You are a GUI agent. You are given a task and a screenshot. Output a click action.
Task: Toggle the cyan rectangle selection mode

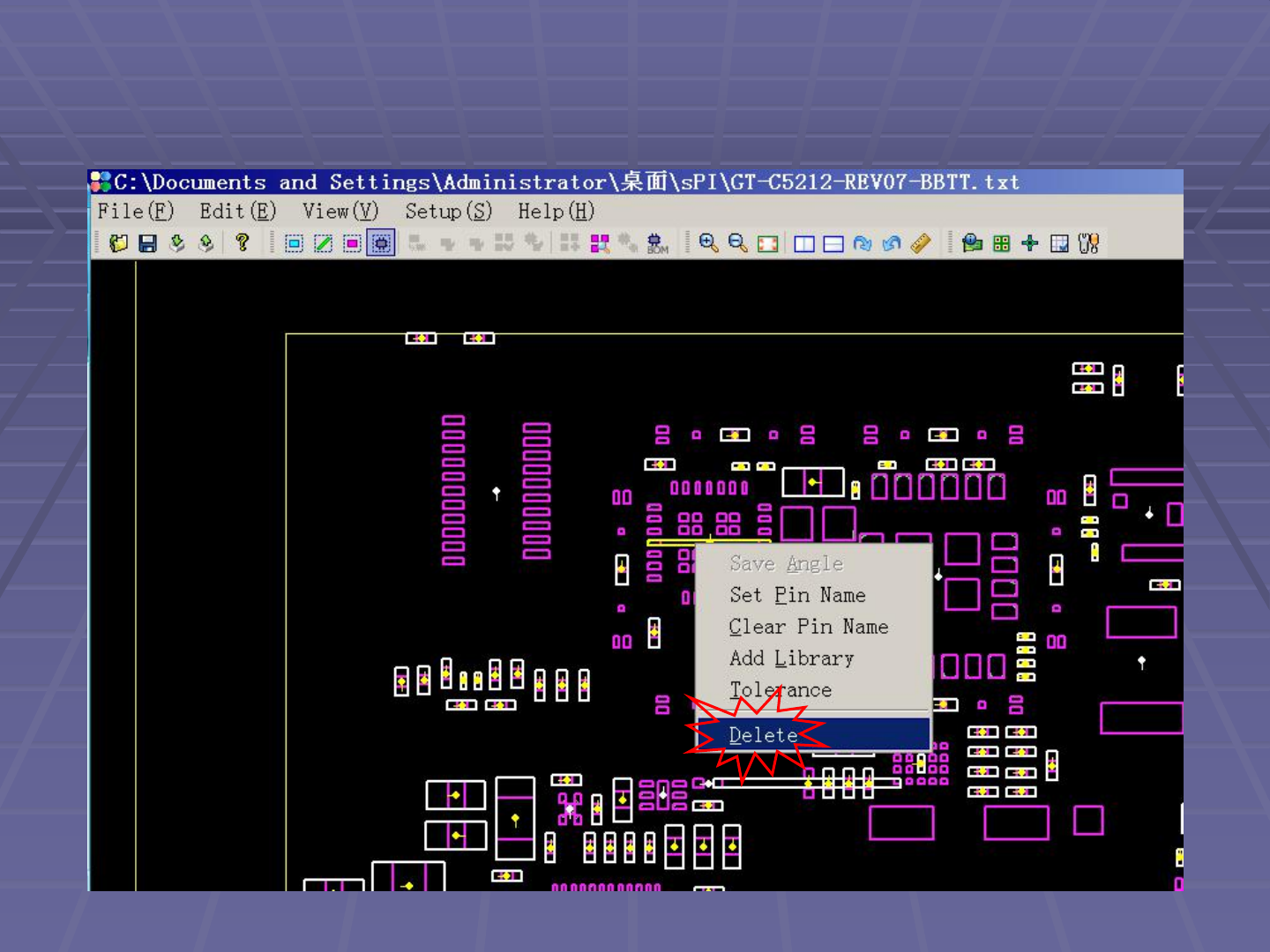click(x=294, y=243)
